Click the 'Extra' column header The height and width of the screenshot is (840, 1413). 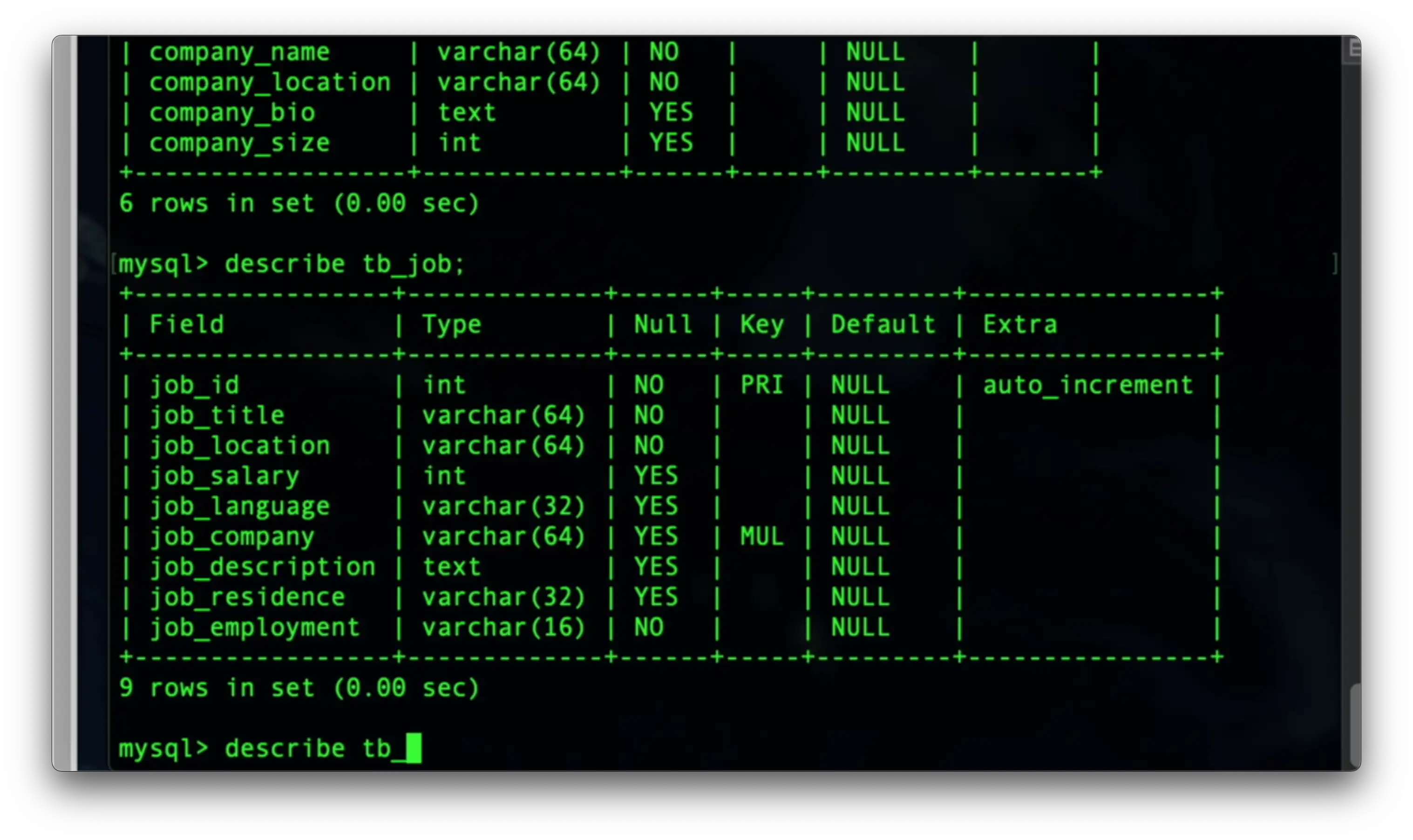(x=1019, y=325)
